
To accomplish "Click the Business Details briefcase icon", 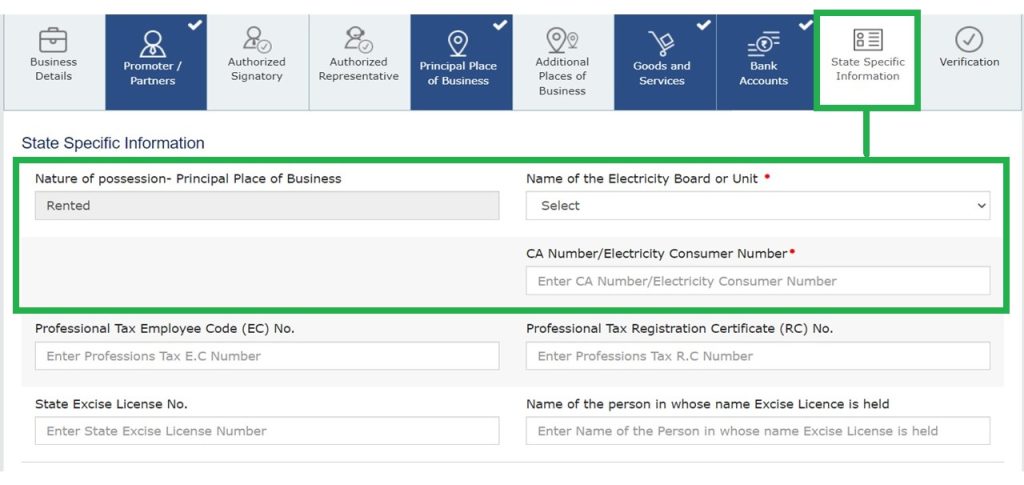I will click(x=53, y=40).
